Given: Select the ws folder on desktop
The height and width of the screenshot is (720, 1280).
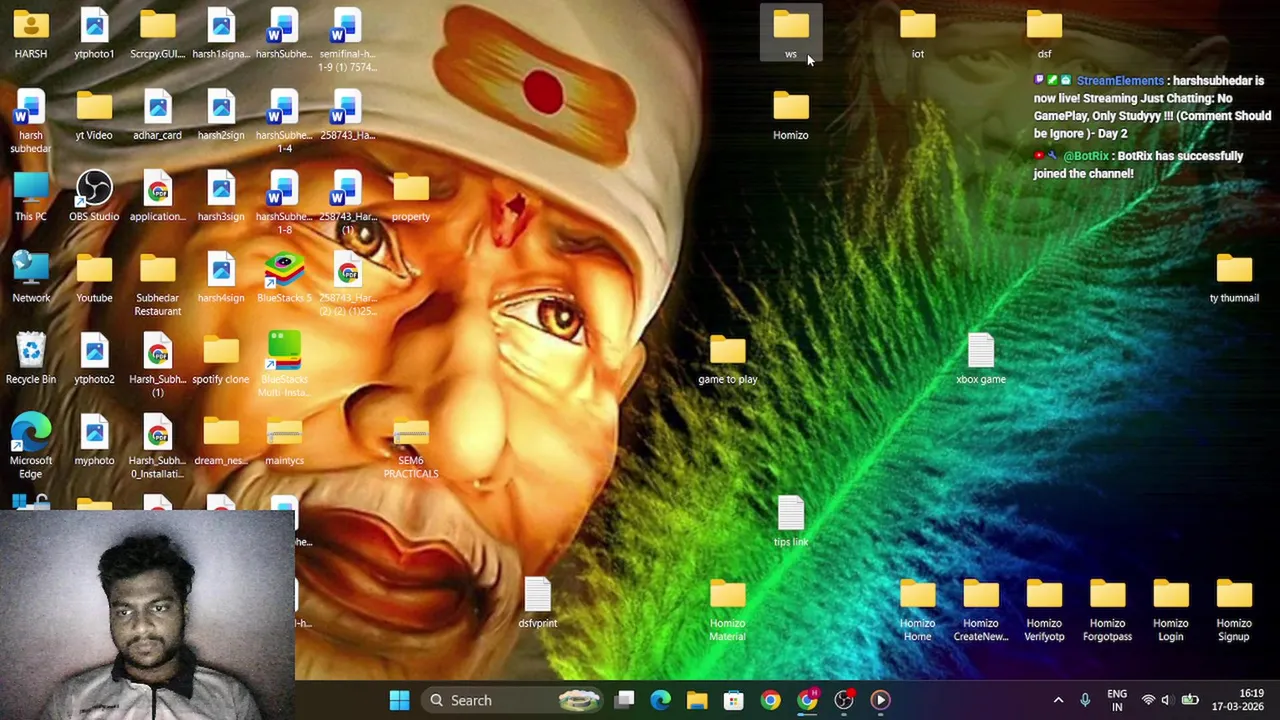Looking at the screenshot, I should pyautogui.click(x=791, y=34).
